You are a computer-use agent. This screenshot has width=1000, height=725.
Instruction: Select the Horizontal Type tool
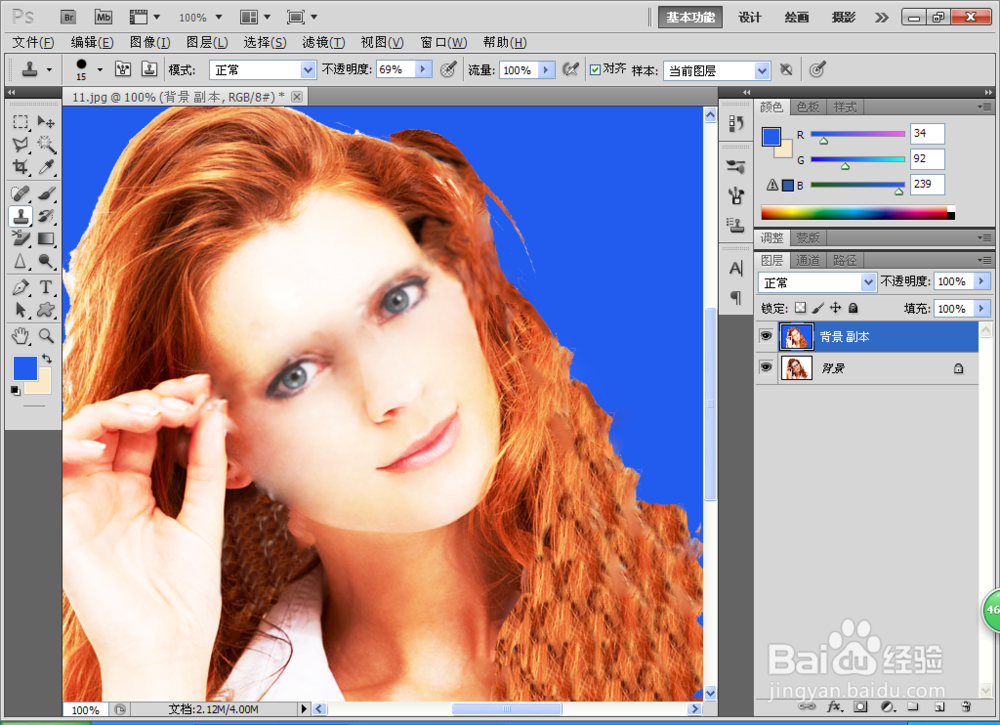pos(46,288)
